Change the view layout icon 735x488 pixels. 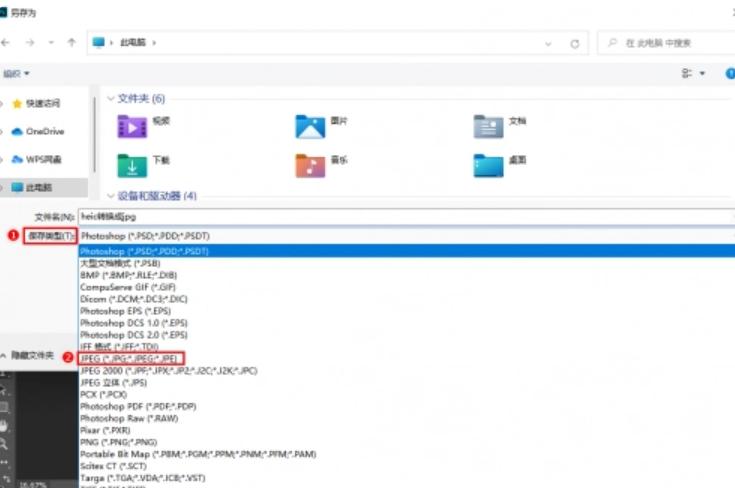[x=687, y=73]
